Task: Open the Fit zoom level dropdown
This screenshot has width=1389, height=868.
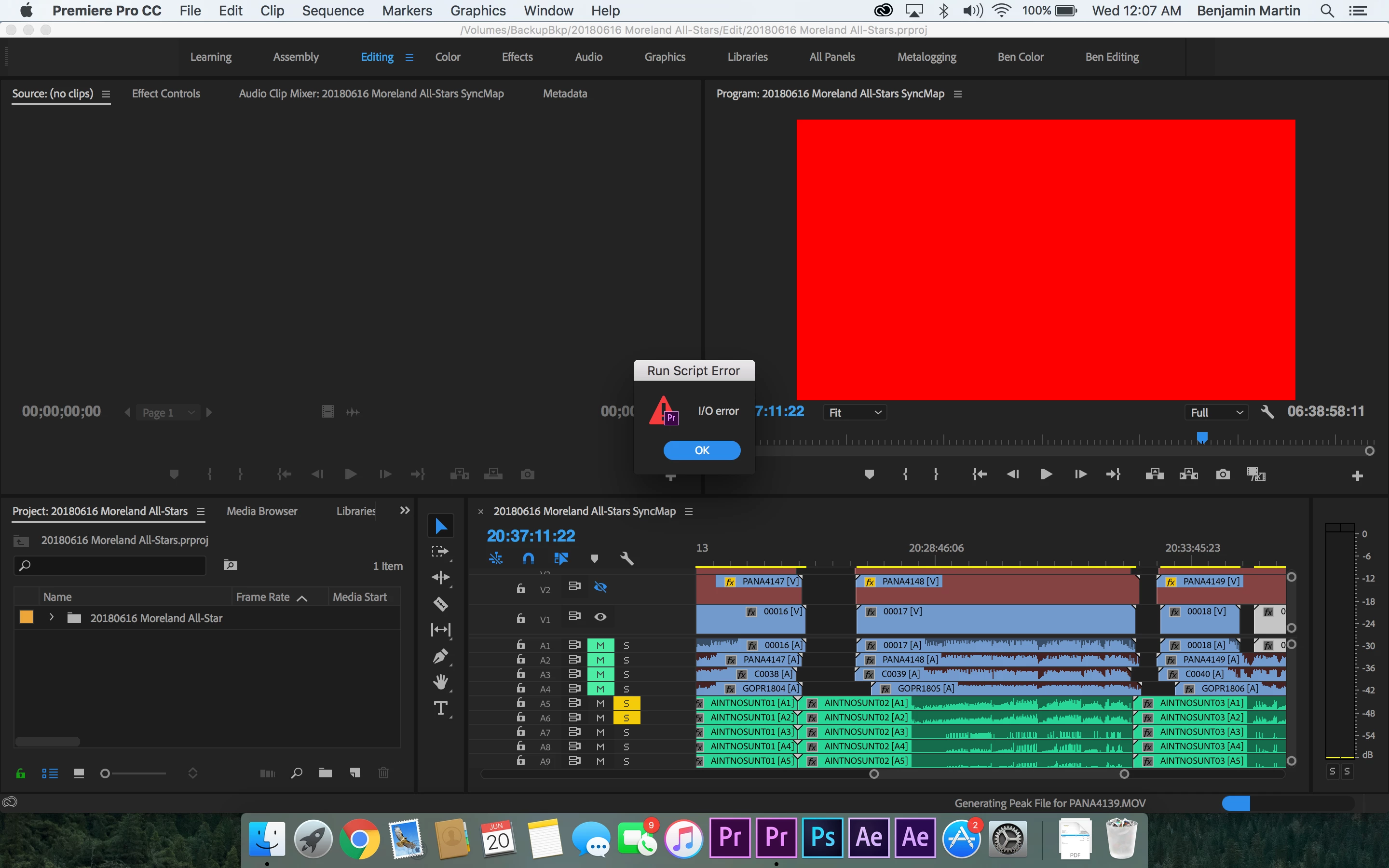Action: pos(855,412)
